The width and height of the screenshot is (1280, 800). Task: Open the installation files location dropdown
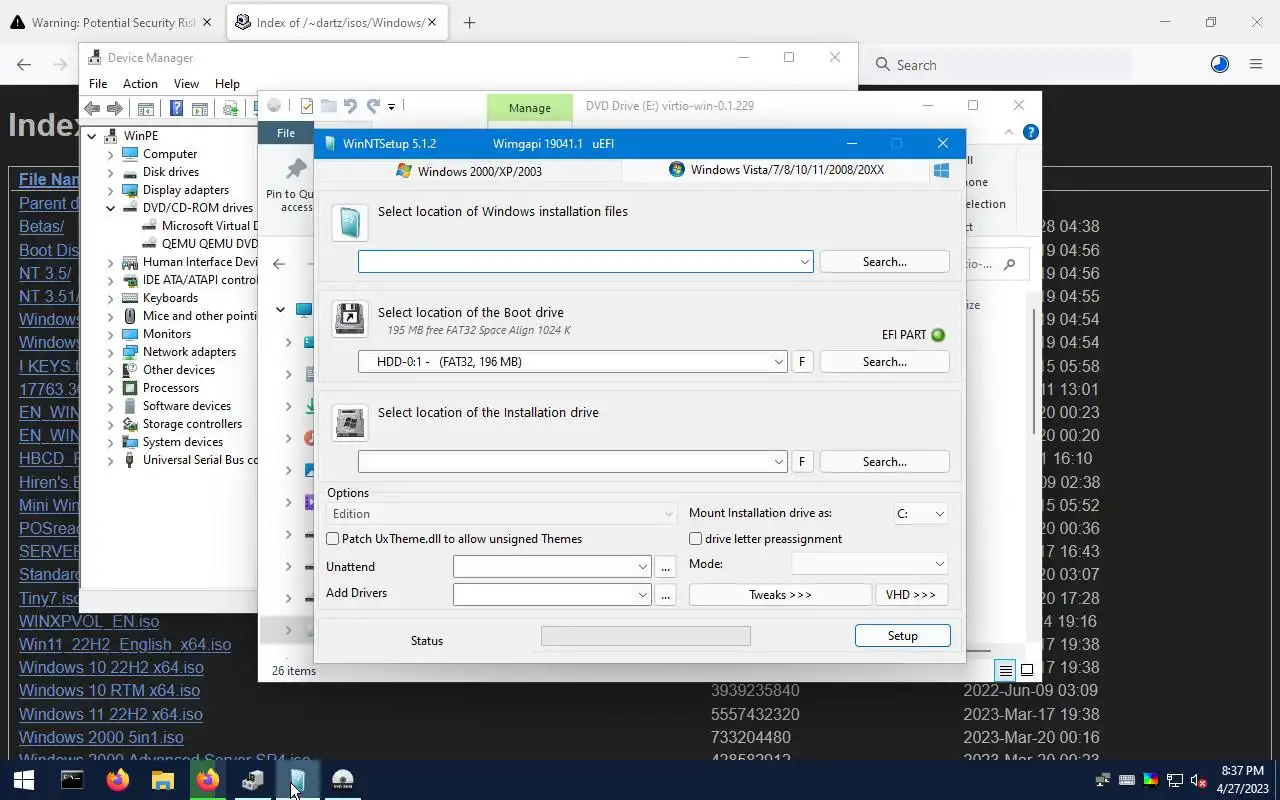[x=804, y=262]
